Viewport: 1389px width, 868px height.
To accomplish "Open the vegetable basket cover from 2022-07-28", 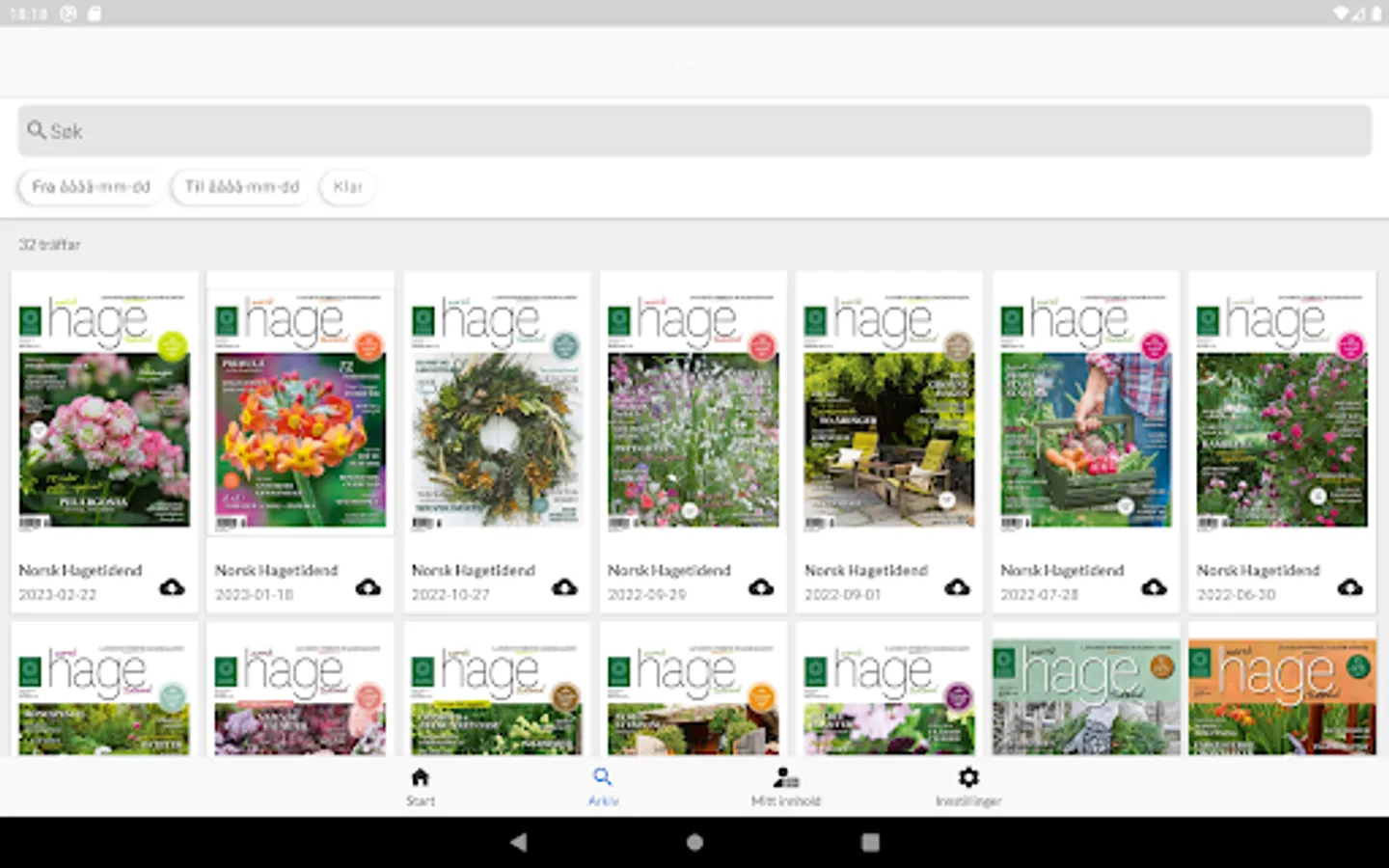I will (1085, 411).
